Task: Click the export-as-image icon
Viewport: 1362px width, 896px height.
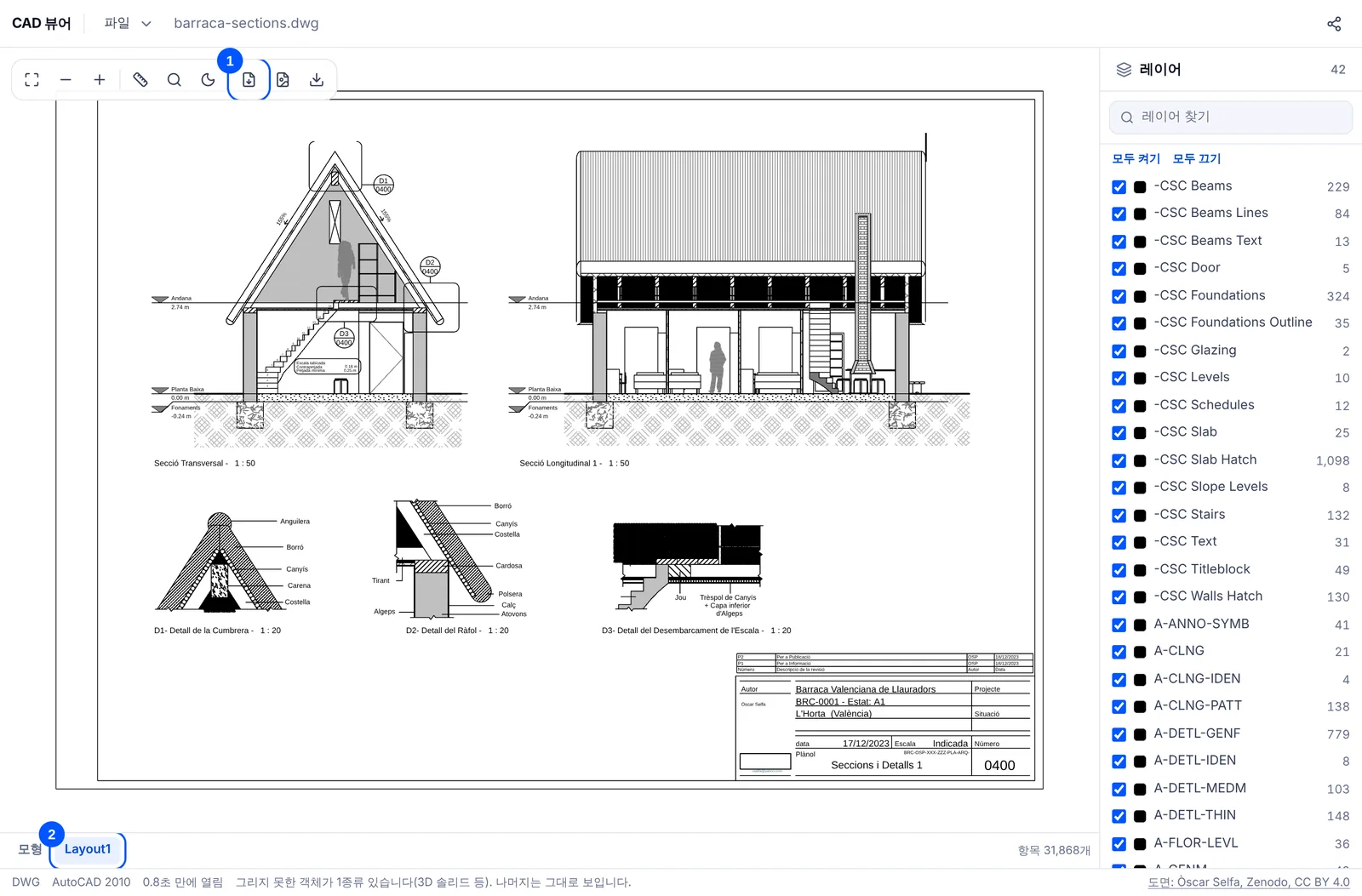Action: [283, 80]
